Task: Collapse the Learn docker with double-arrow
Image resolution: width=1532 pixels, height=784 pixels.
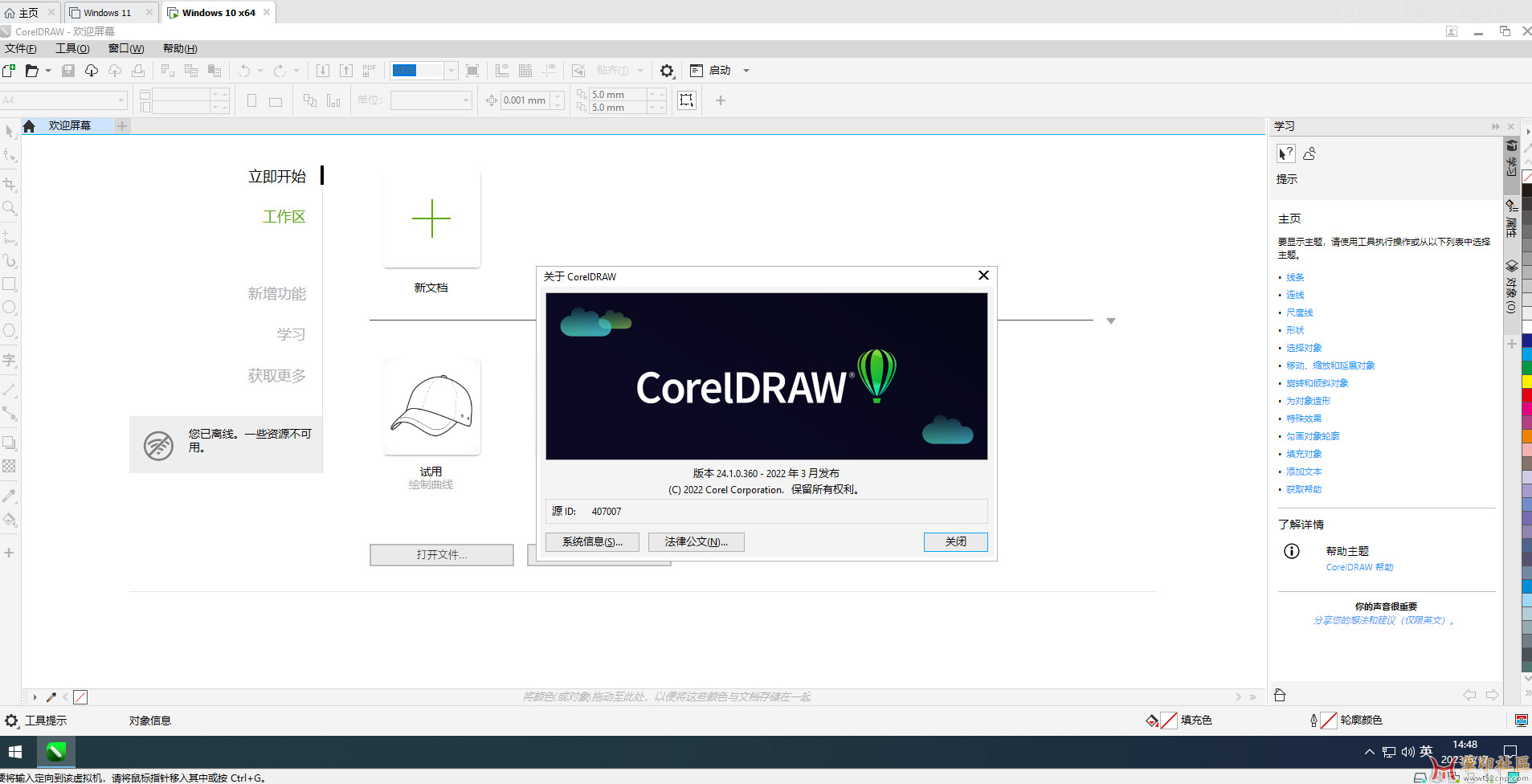Action: tap(1495, 126)
